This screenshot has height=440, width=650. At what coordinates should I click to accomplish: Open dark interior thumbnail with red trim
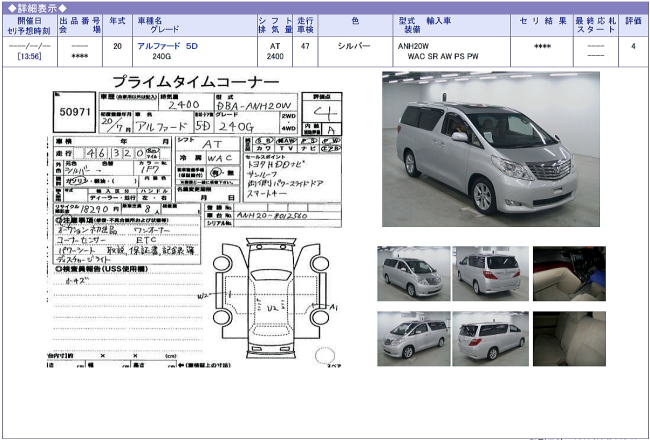(x=569, y=273)
